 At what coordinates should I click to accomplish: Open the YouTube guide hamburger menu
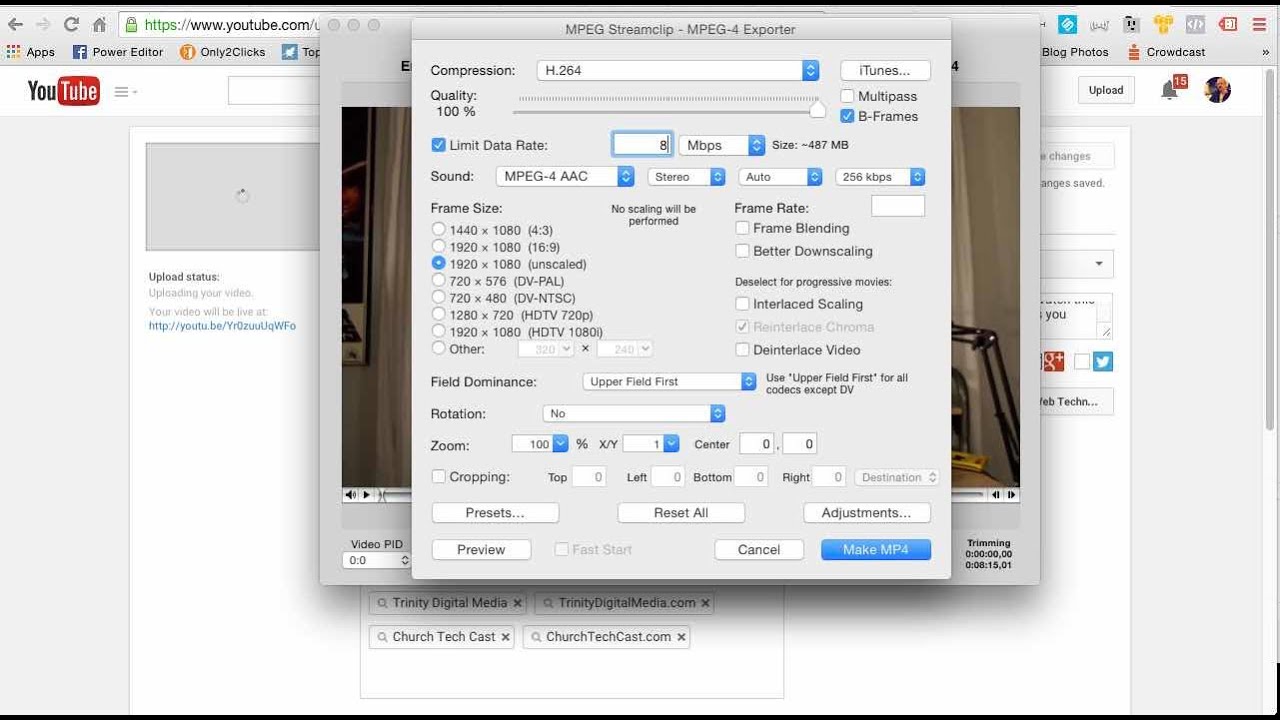click(125, 92)
